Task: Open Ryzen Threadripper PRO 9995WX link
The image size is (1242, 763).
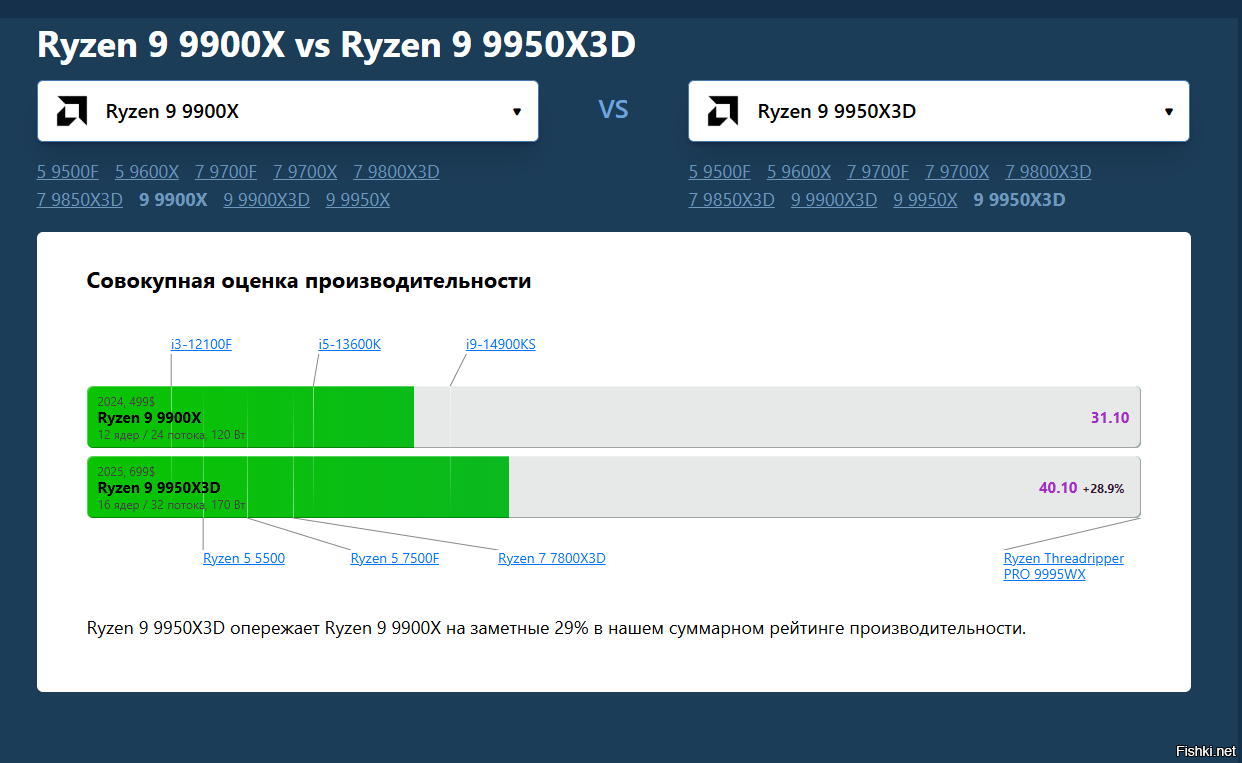Action: pyautogui.click(x=1064, y=566)
